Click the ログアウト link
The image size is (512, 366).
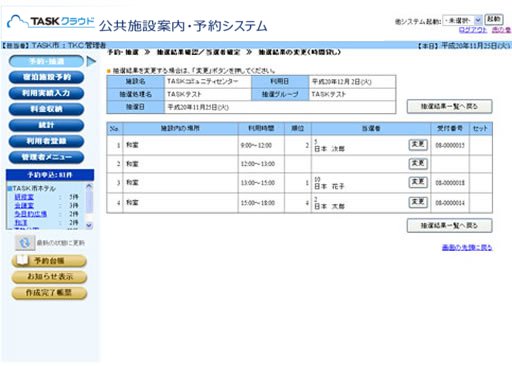pyautogui.click(x=473, y=30)
